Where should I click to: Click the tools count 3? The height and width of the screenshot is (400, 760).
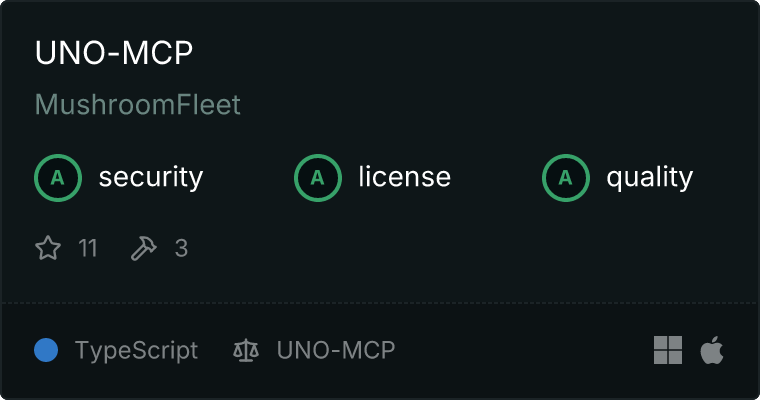click(x=181, y=248)
